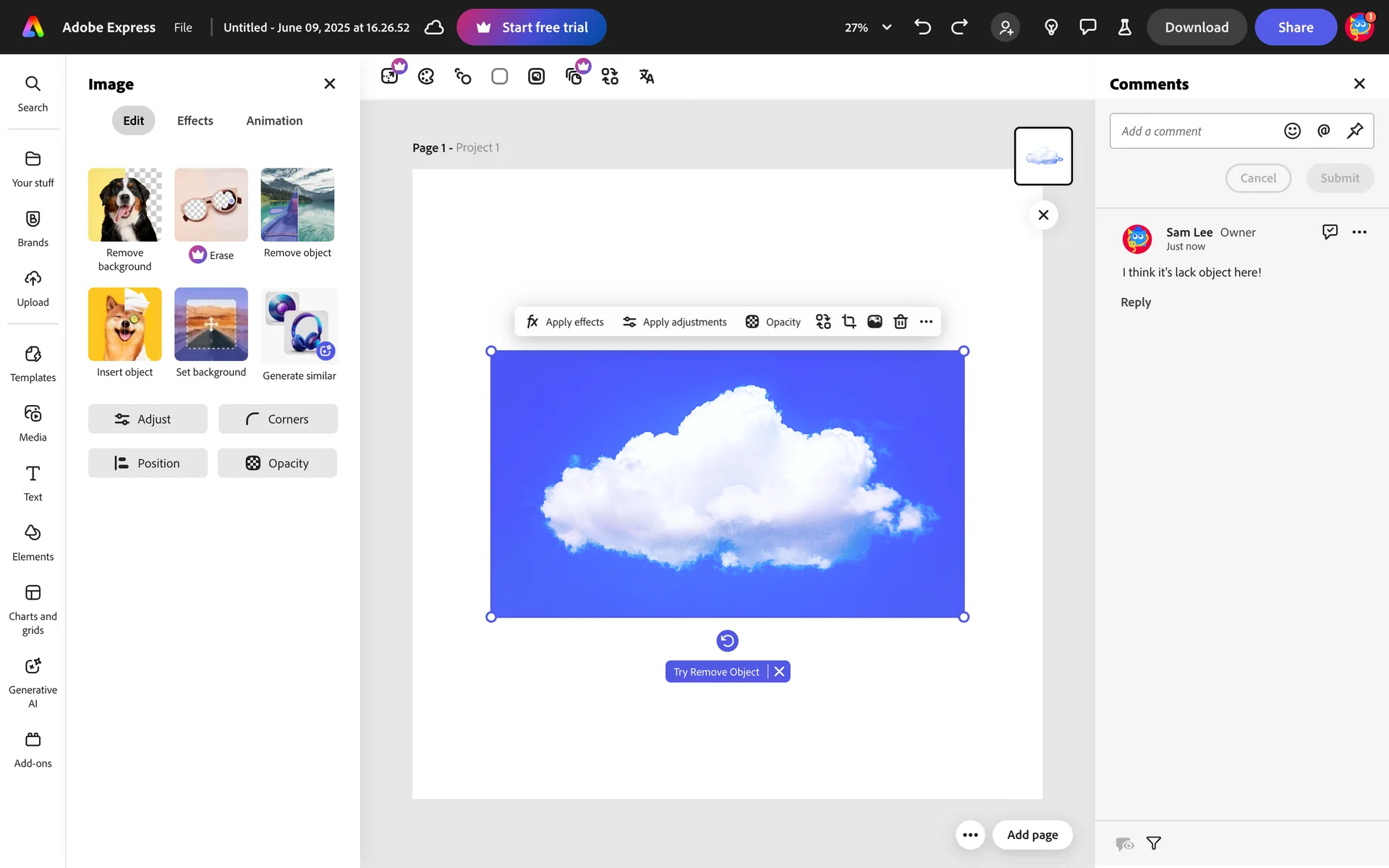Open the File menu
The height and width of the screenshot is (868, 1389).
pos(183,27)
